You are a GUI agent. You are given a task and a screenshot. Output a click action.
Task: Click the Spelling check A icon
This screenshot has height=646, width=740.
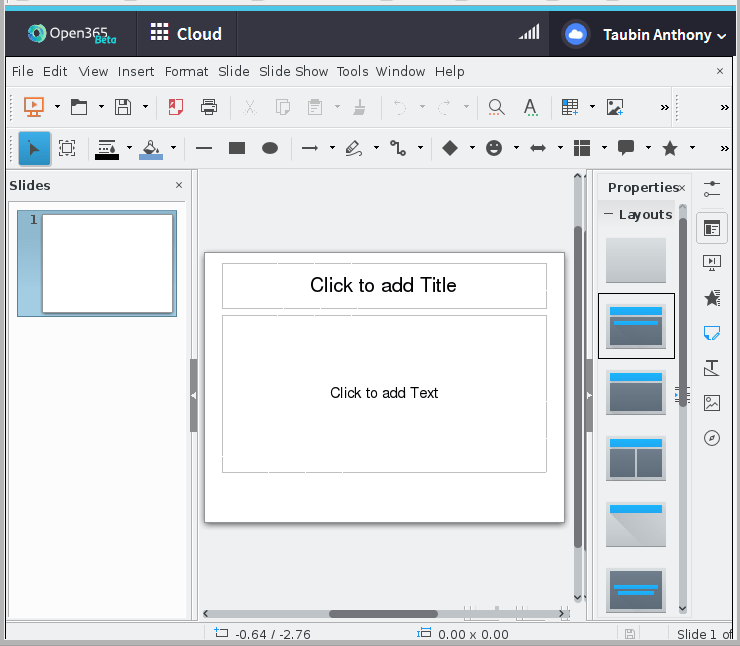[530, 107]
